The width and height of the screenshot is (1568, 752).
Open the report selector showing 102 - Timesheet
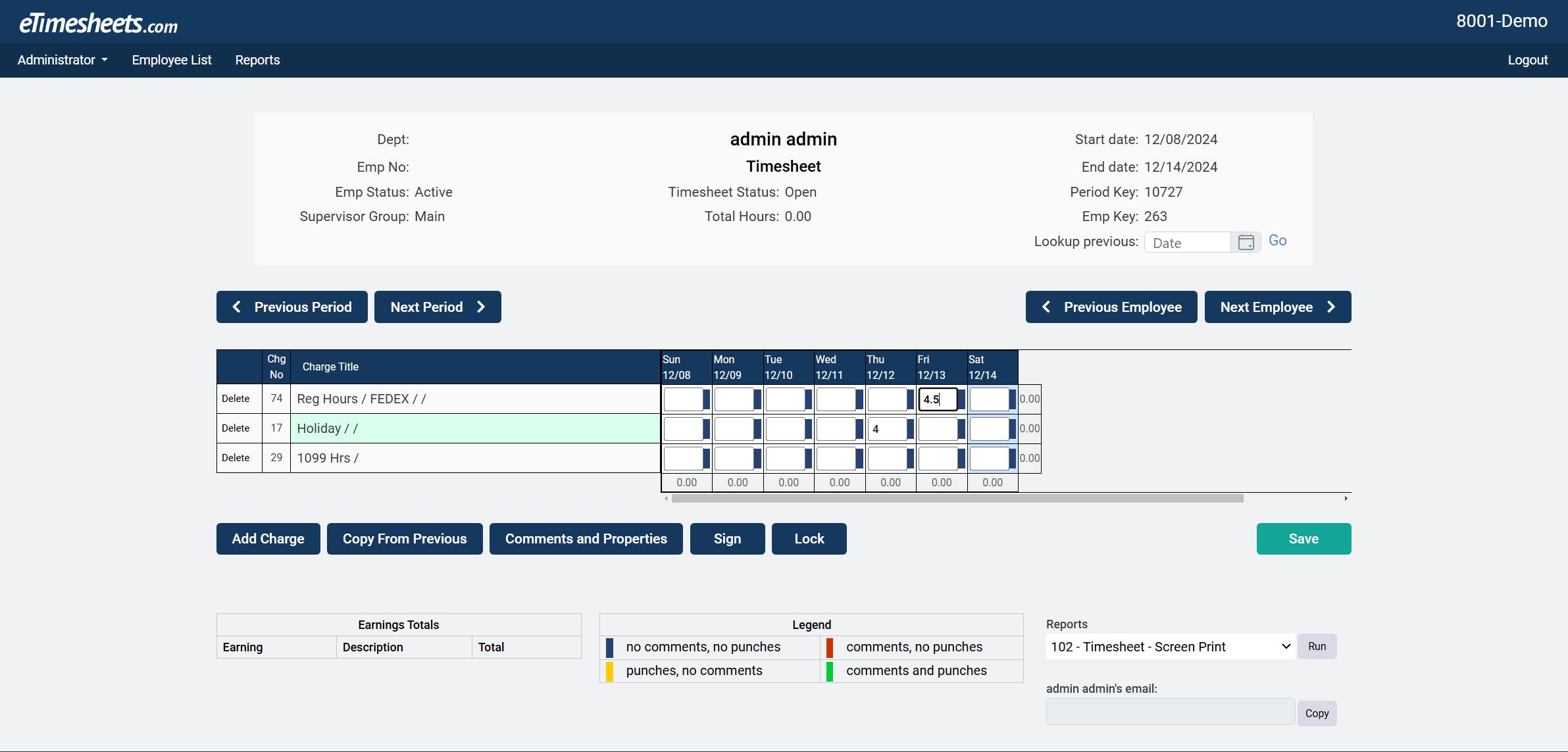(1169, 647)
